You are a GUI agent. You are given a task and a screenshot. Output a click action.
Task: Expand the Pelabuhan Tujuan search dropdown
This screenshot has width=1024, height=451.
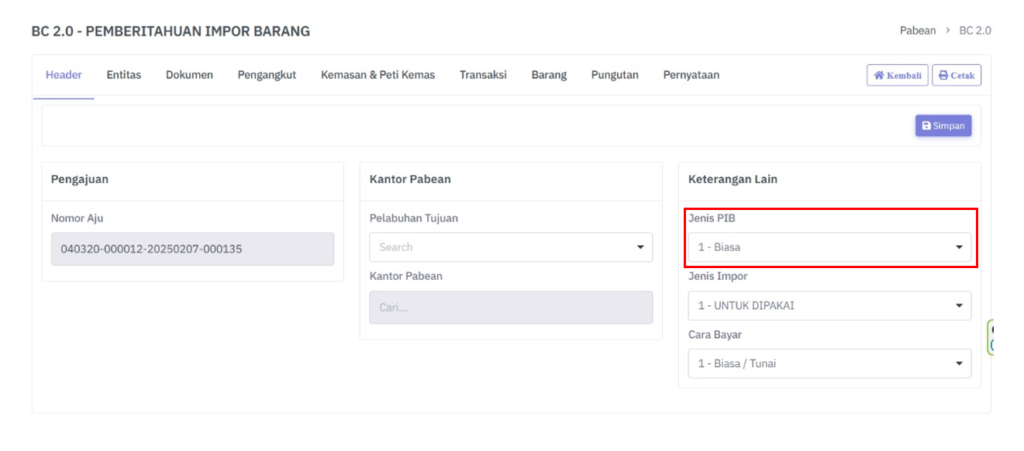pyautogui.click(x=510, y=247)
